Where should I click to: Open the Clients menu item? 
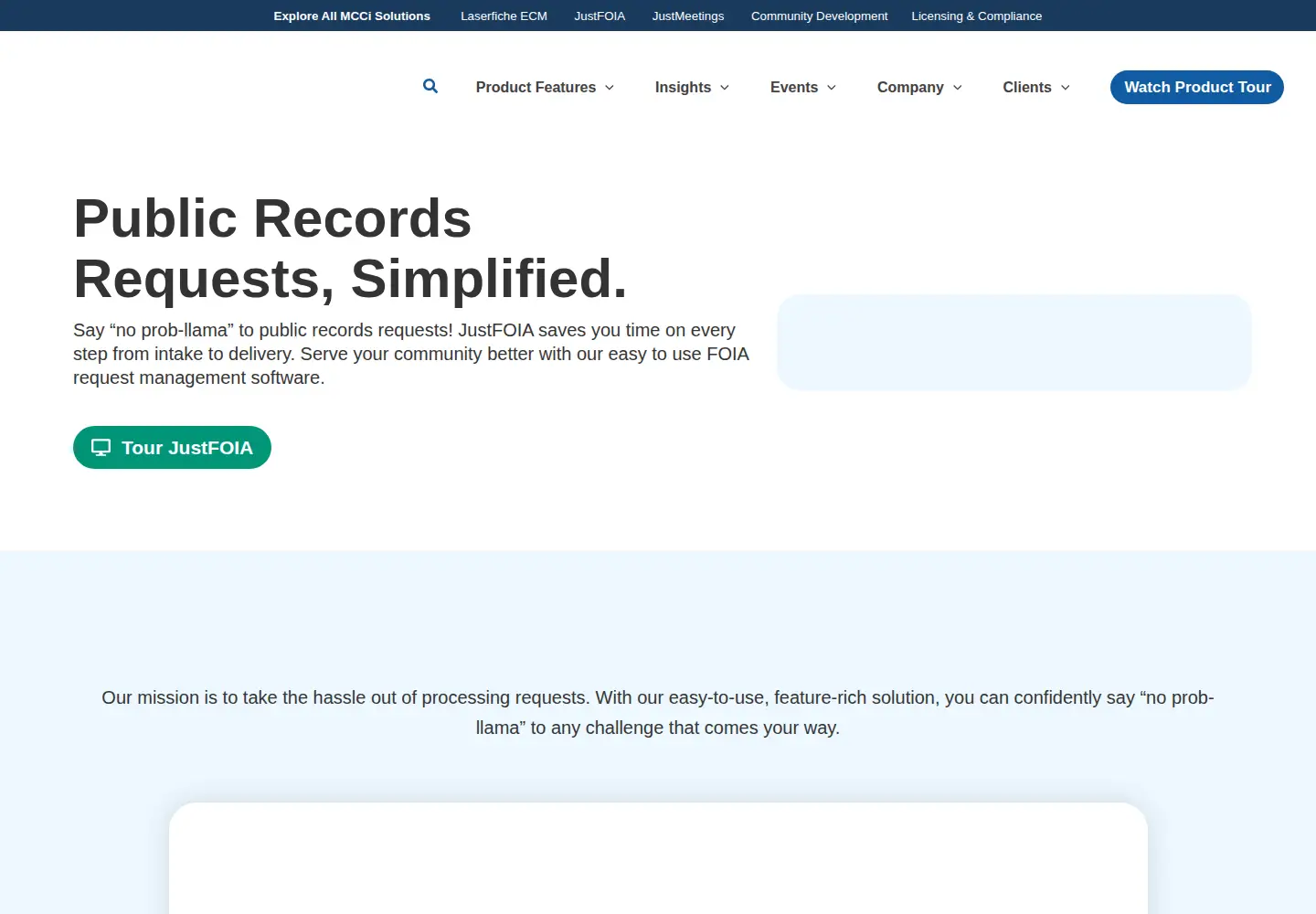point(1027,87)
